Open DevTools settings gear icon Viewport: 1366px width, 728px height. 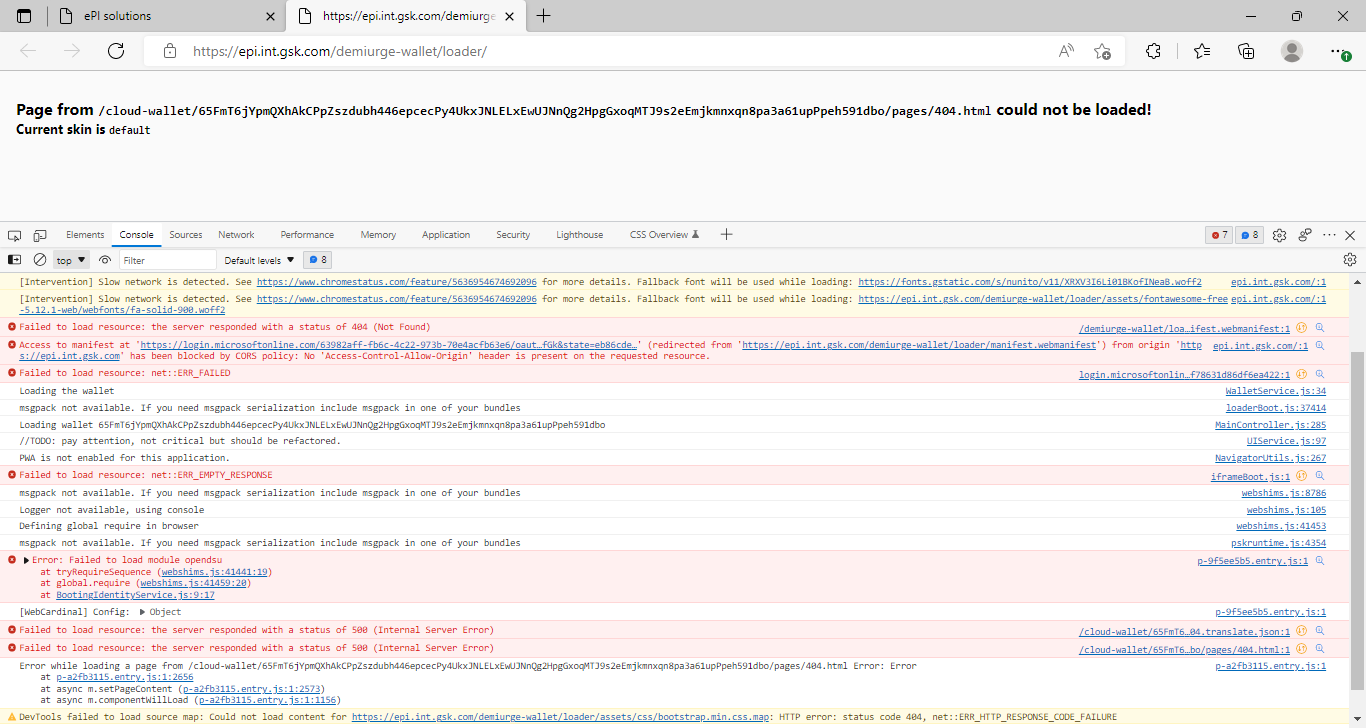[1279, 234]
